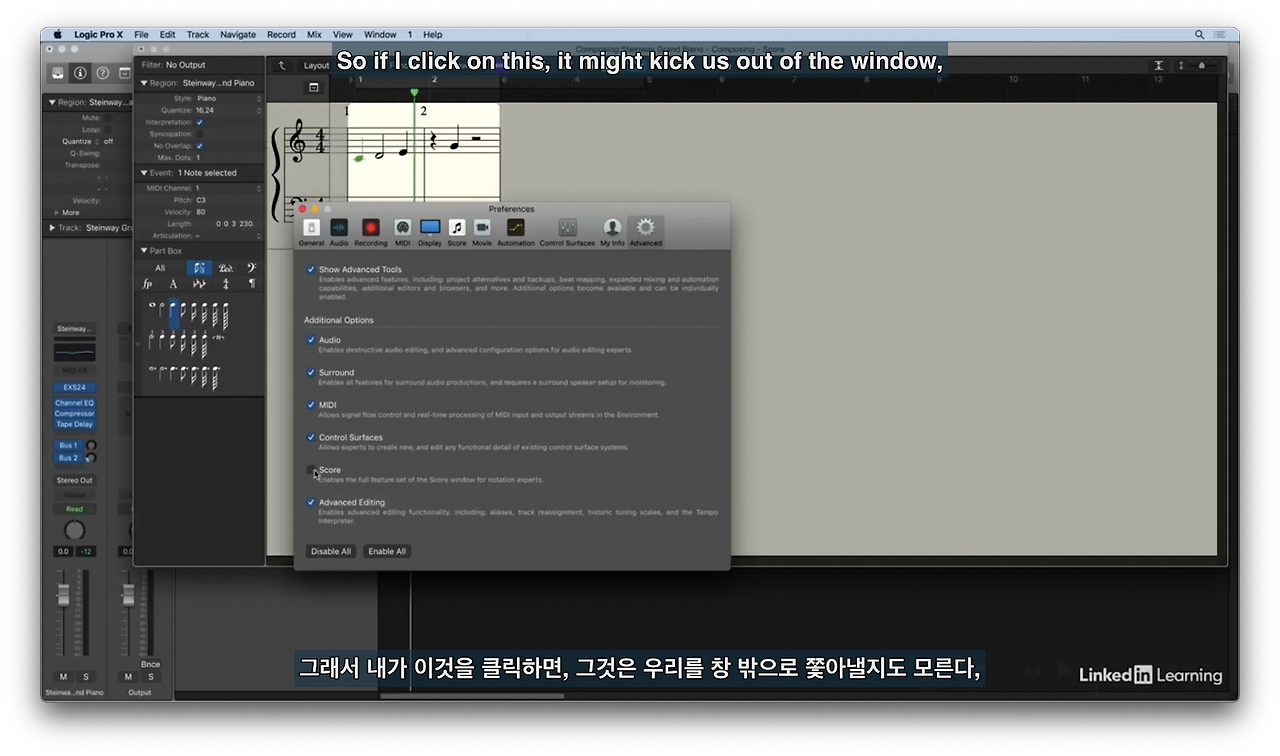Image resolution: width=1280 pixels, height=756 pixels.
Task: Open the Score preferences pane
Action: click(x=457, y=232)
